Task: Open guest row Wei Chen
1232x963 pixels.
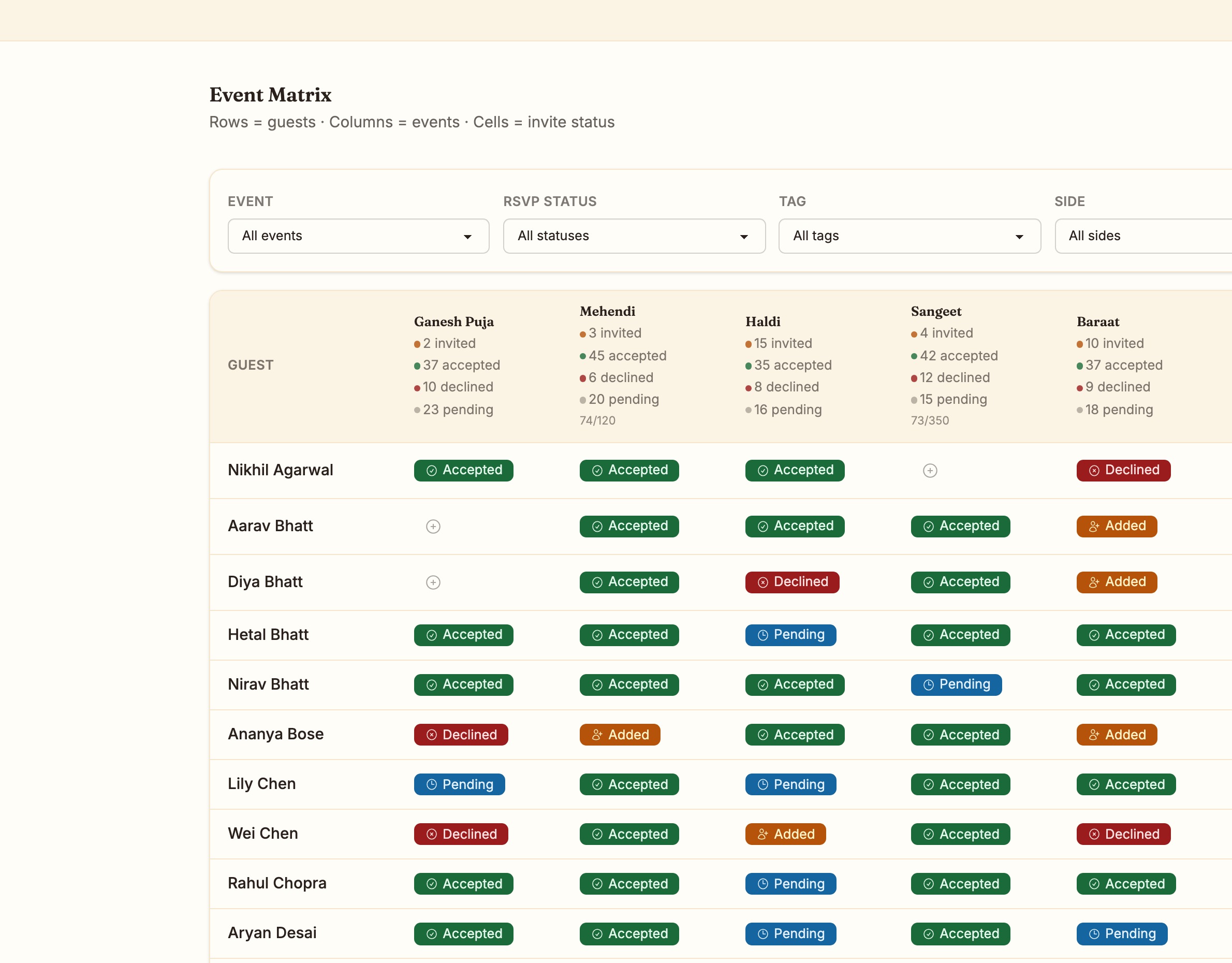Action: coord(263,833)
